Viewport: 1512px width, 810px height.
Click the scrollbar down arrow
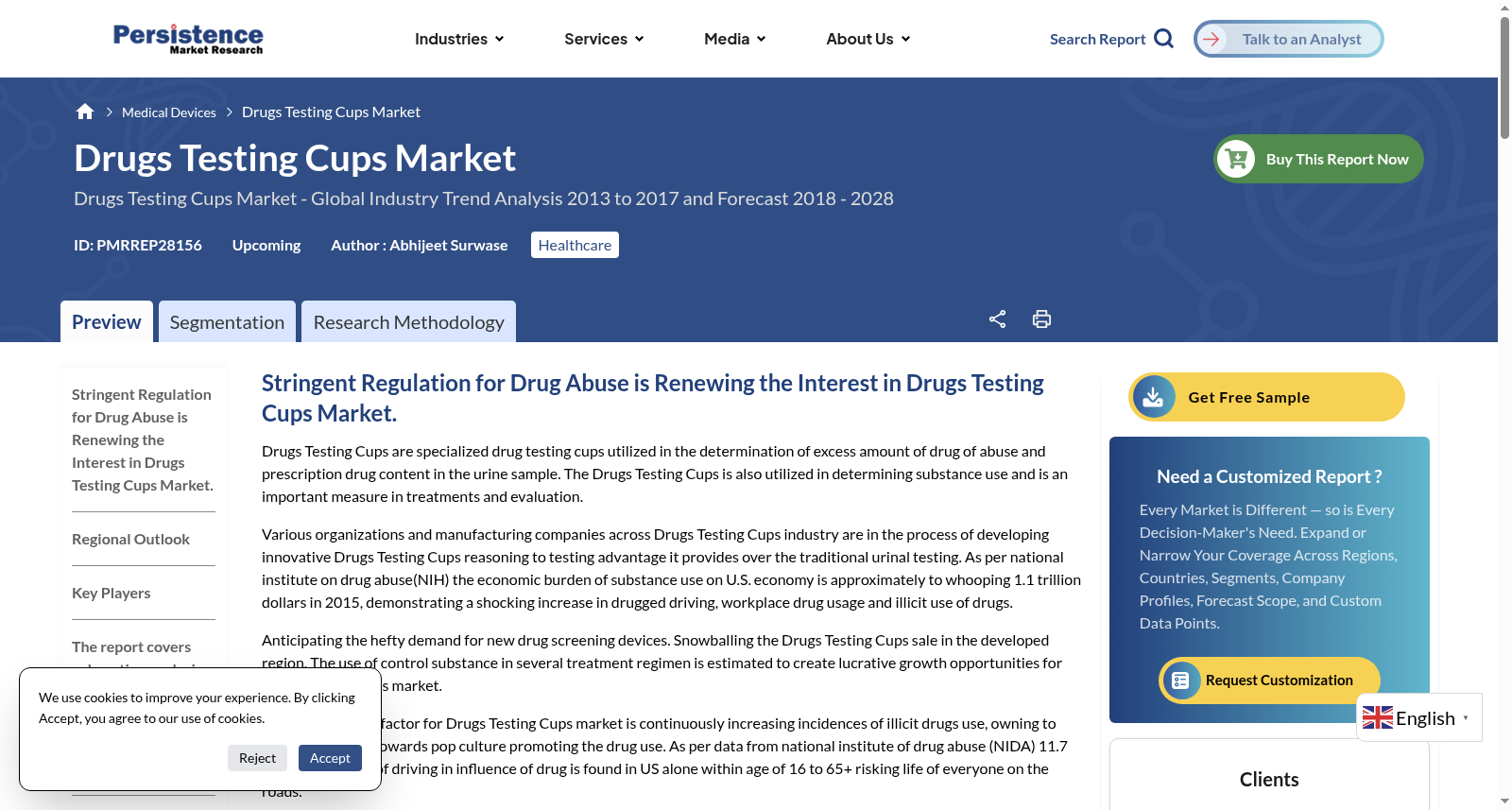pos(1504,801)
